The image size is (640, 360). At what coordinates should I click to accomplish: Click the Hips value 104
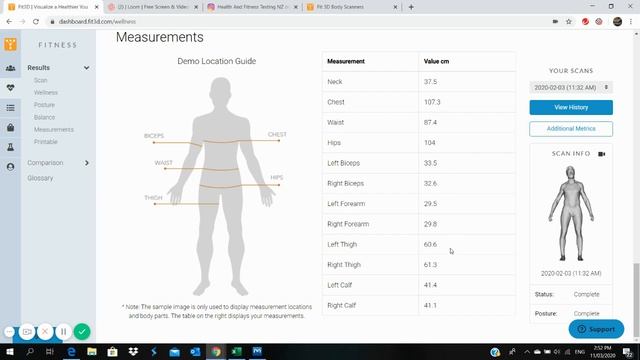(x=429, y=143)
